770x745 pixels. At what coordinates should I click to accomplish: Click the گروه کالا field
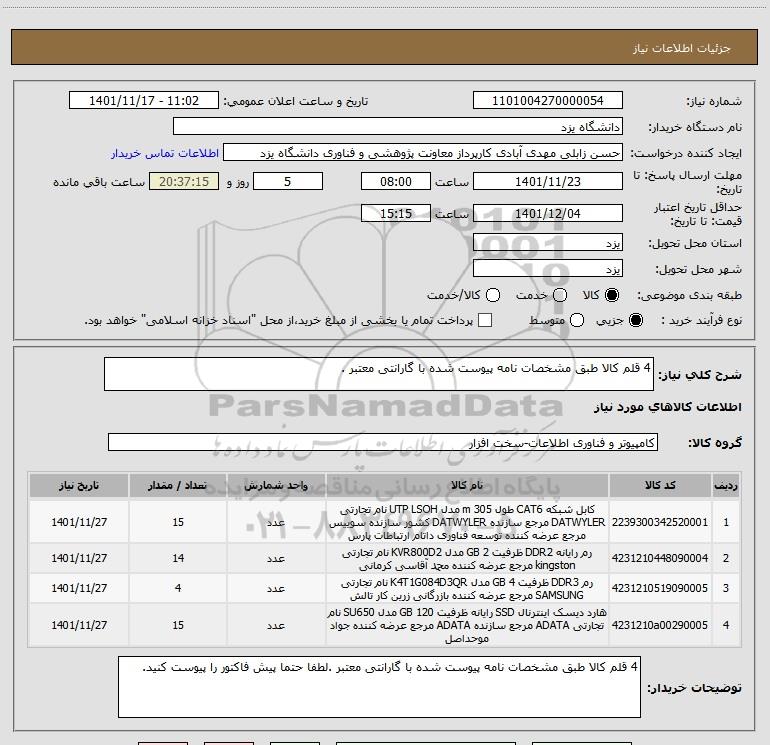(383, 442)
